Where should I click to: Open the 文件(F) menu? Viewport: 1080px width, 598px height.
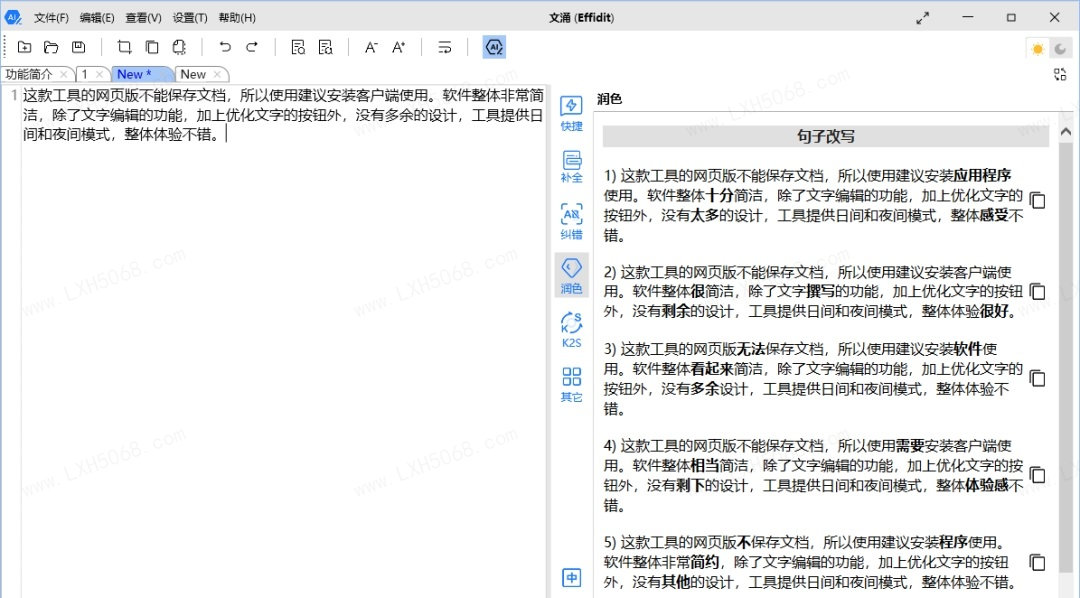click(x=51, y=18)
